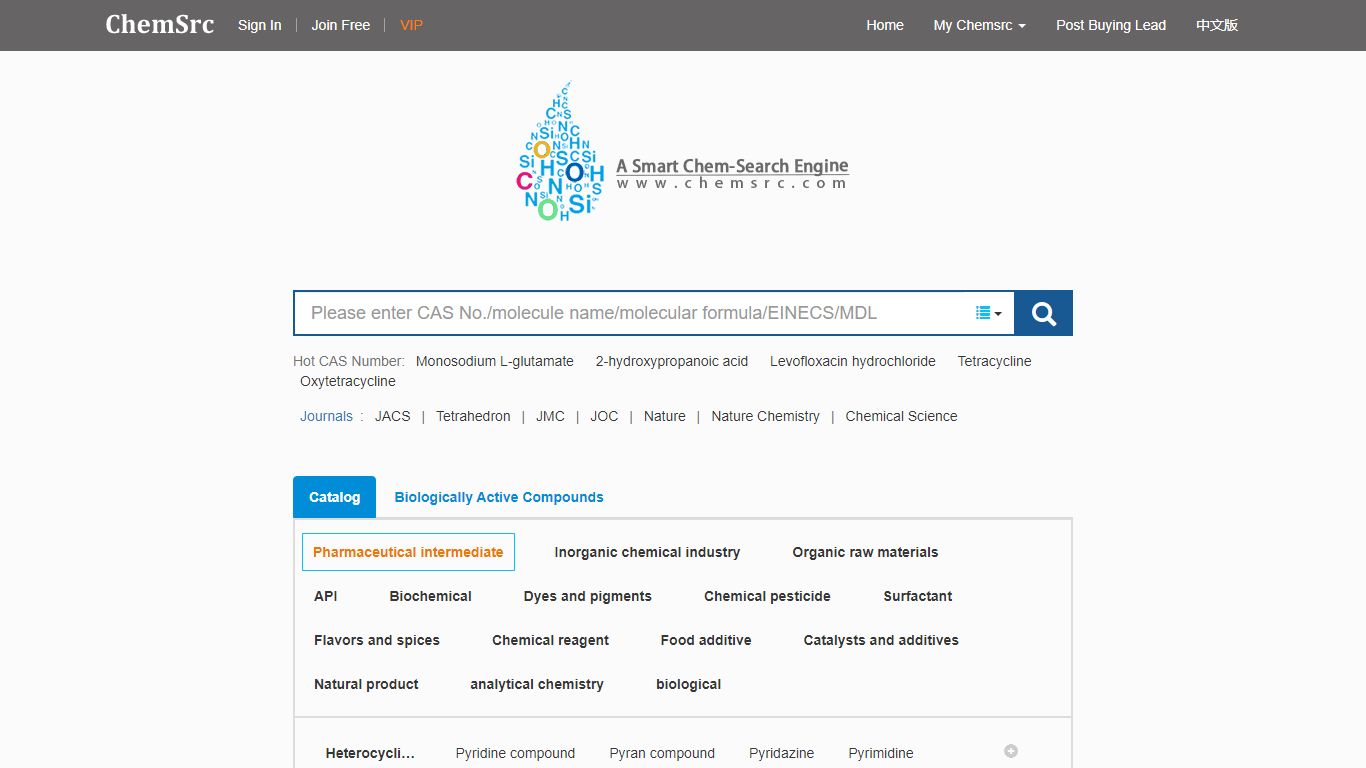Screen dimensions: 1366x768
Task: Switch to Biologically Active Compounds tab
Action: [x=499, y=497]
